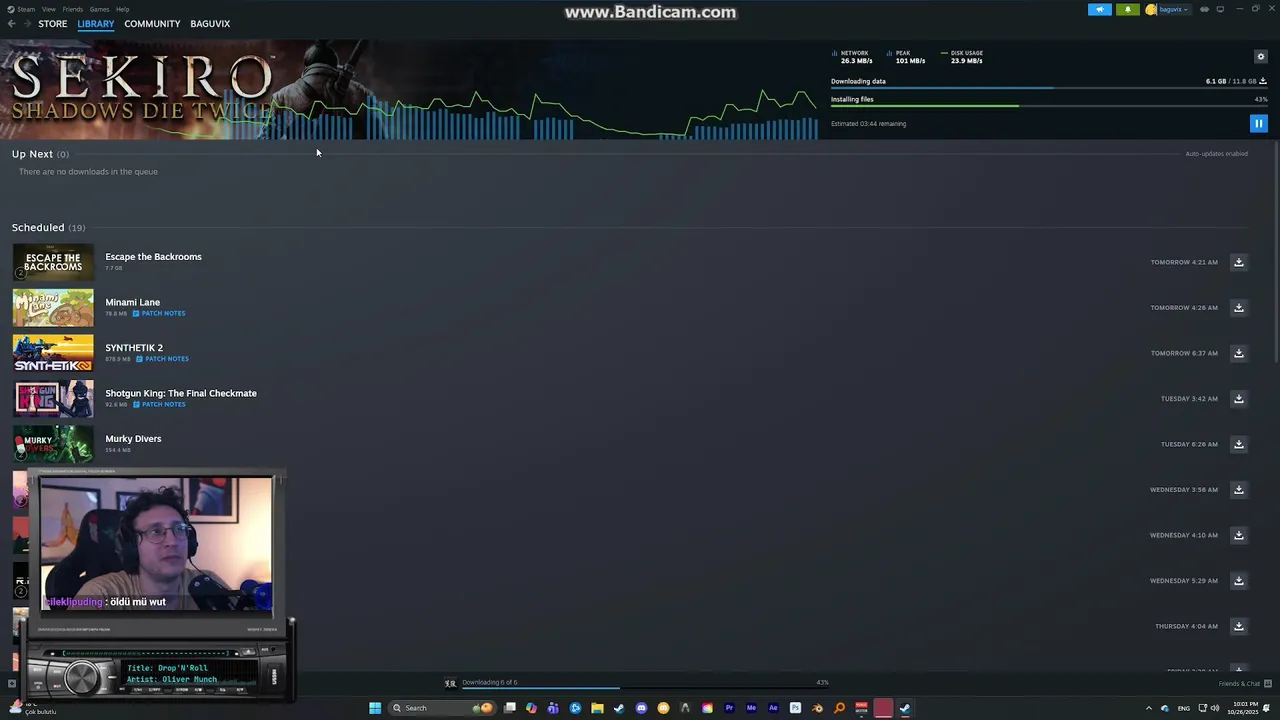1280x720 pixels.
Task: Open SYNTHETIK 2 game thumbnail
Action: tap(53, 353)
